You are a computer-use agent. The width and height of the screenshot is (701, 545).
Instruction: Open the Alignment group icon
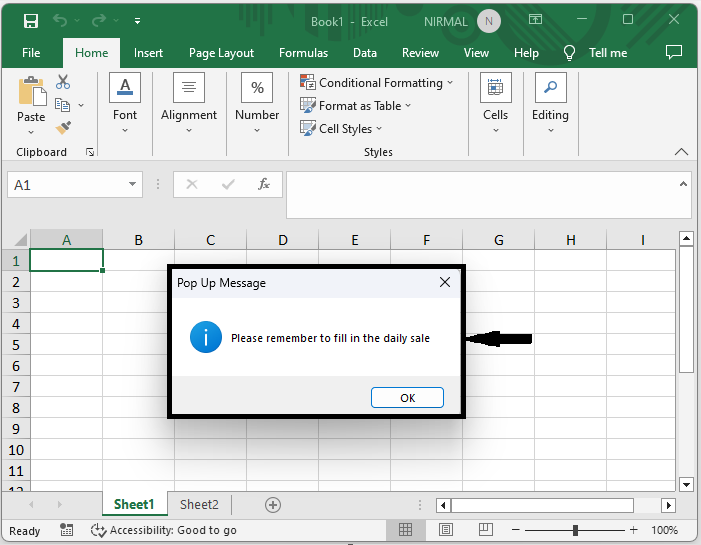tap(189, 88)
